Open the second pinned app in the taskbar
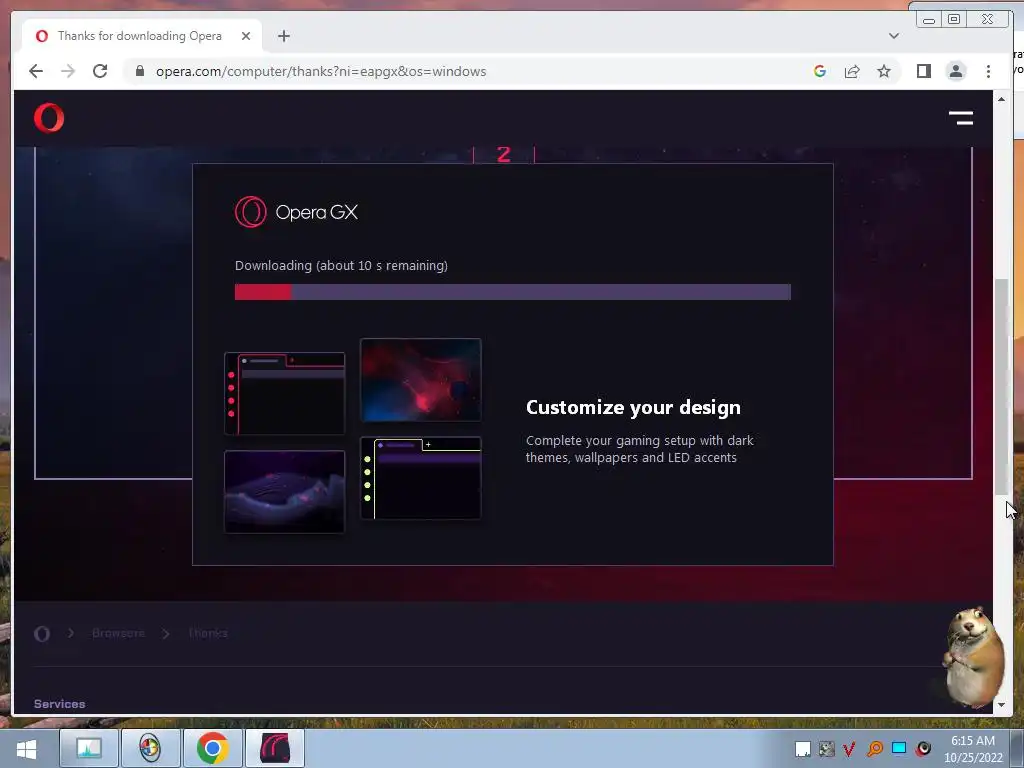 [150, 748]
